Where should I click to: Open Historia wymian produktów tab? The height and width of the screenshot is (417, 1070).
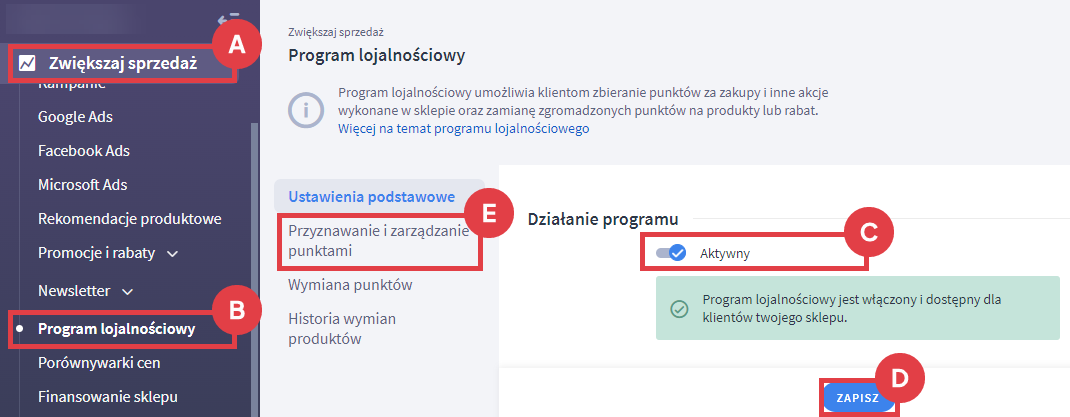coord(342,328)
